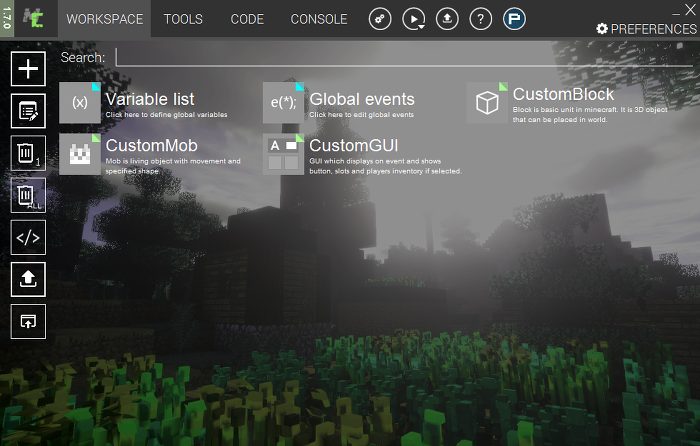The height and width of the screenshot is (446, 700).
Task: Open PREFERENCES
Action: coord(646,29)
